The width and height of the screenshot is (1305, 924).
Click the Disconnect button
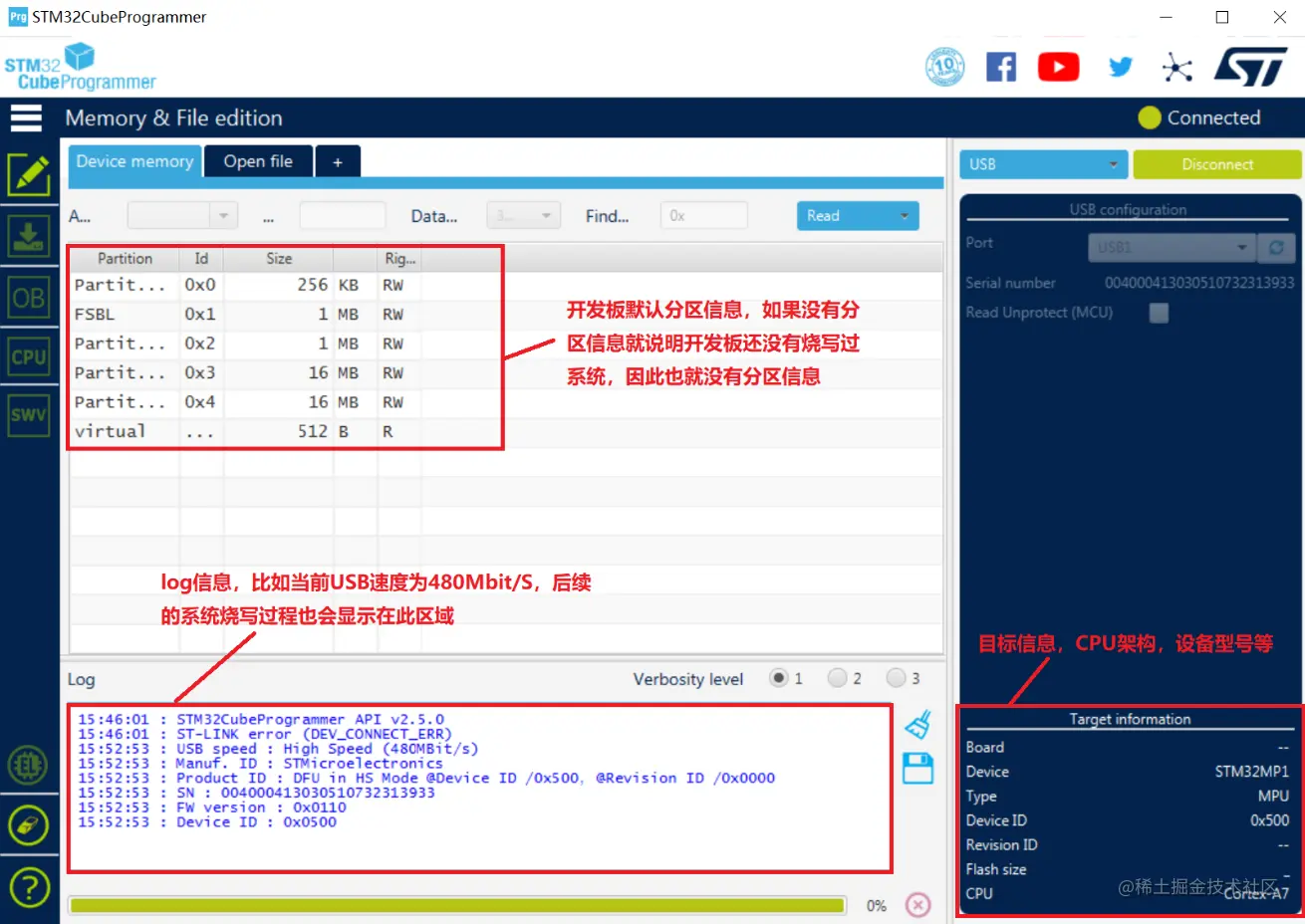pyautogui.click(x=1217, y=164)
